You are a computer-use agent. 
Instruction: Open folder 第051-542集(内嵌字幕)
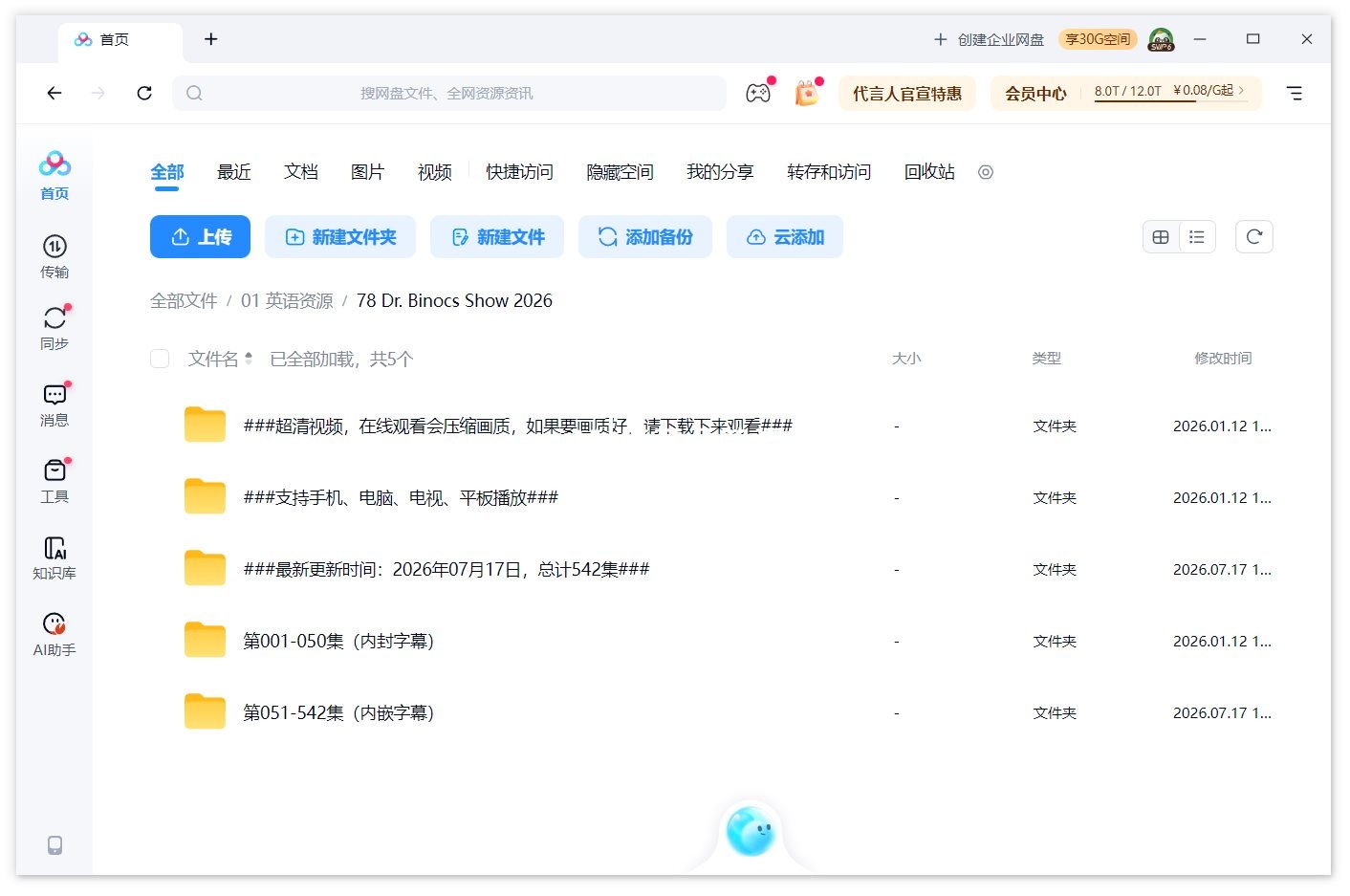(x=338, y=712)
